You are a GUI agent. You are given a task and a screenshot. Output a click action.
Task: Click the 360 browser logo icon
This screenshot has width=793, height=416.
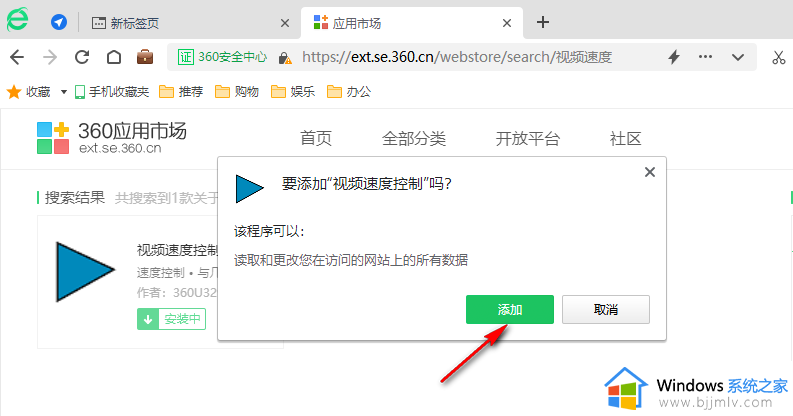point(18,20)
